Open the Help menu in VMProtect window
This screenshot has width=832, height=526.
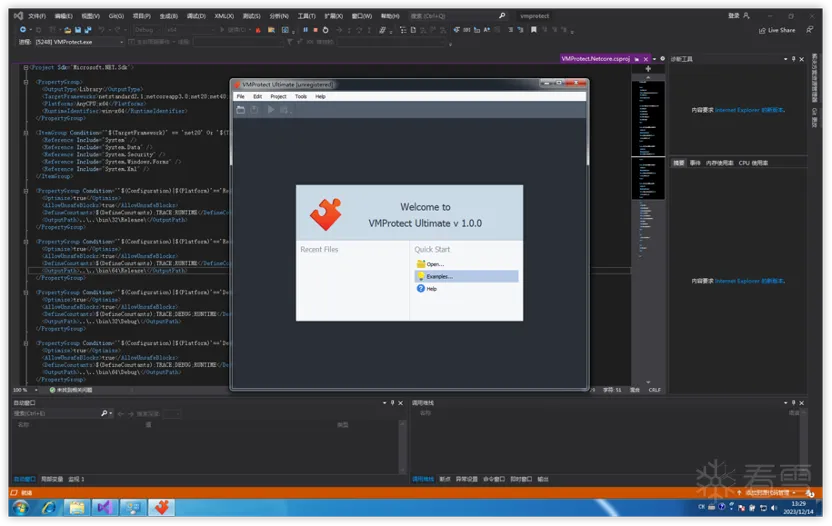(320, 97)
